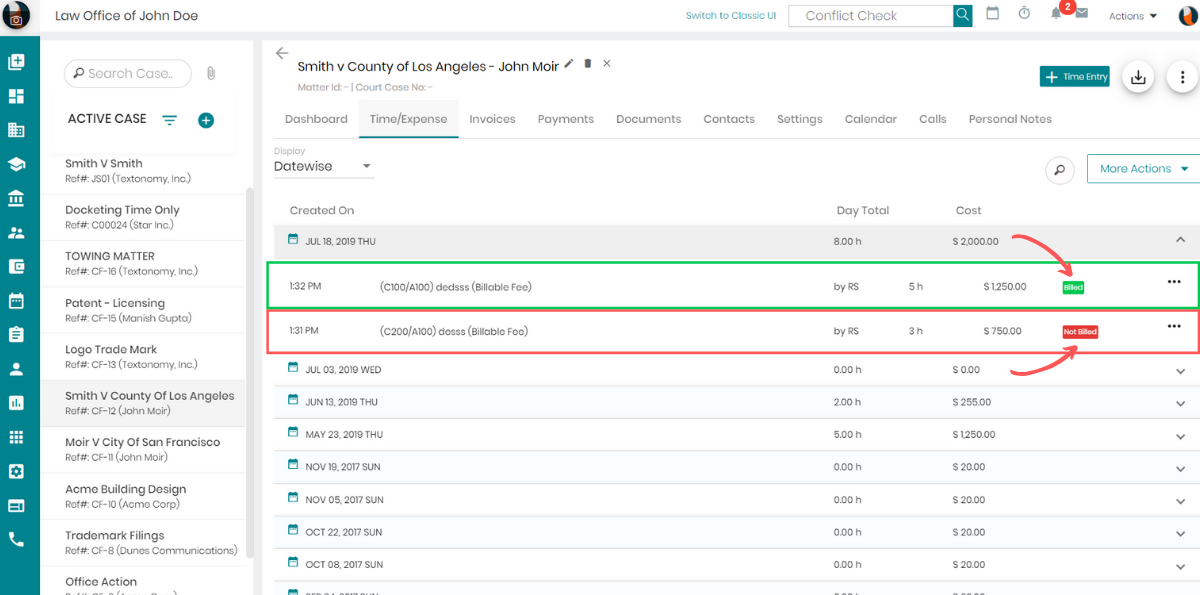Viewport: 1200px width, 595px height.
Task: Switch to the Invoices tab
Action: pyautogui.click(x=492, y=119)
